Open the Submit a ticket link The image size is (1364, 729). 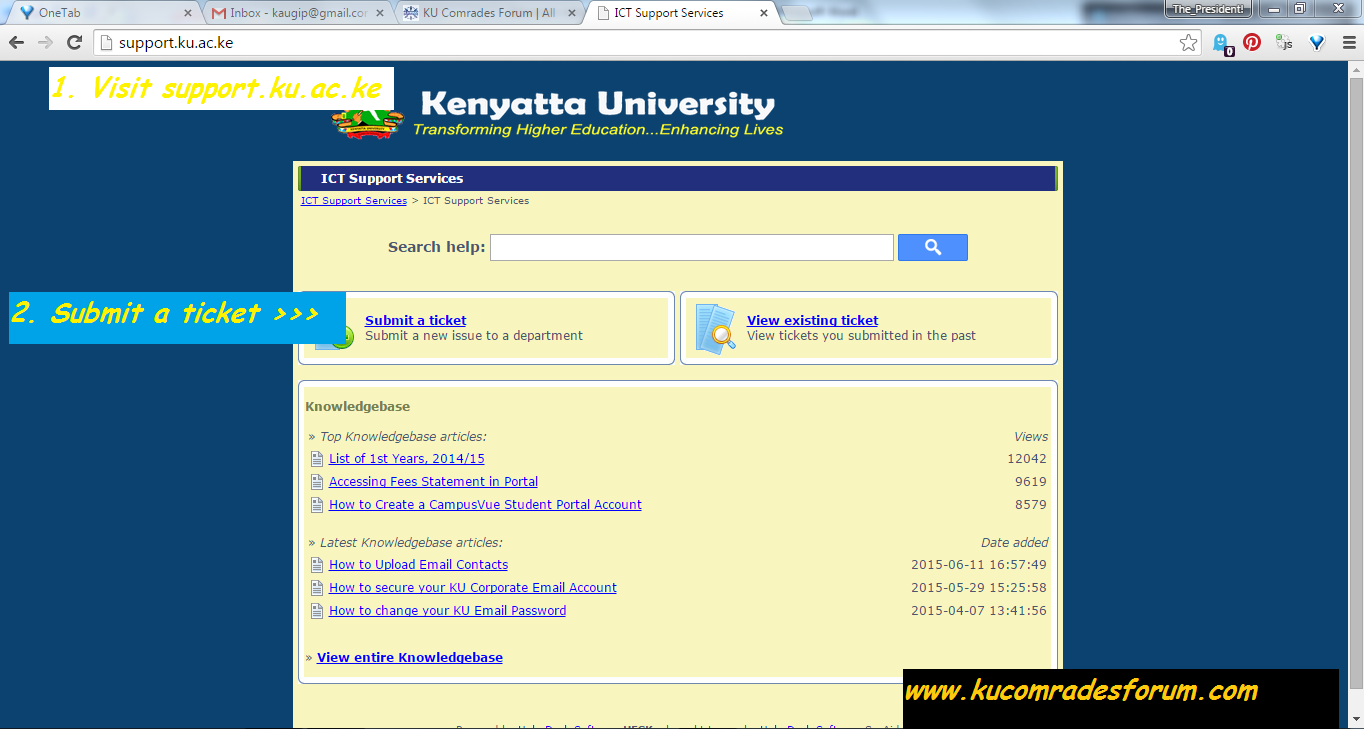coord(415,320)
